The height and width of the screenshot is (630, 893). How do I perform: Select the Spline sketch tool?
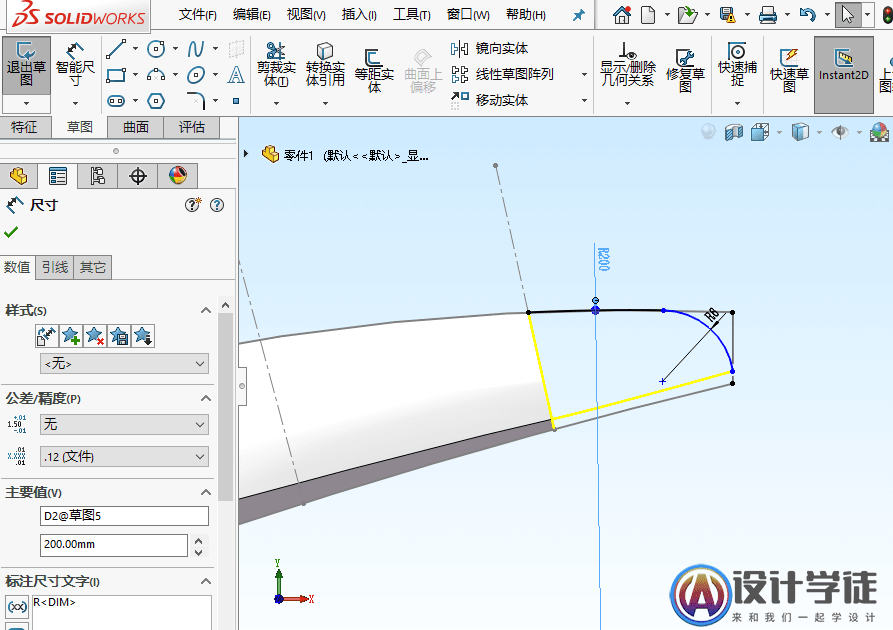click(196, 49)
